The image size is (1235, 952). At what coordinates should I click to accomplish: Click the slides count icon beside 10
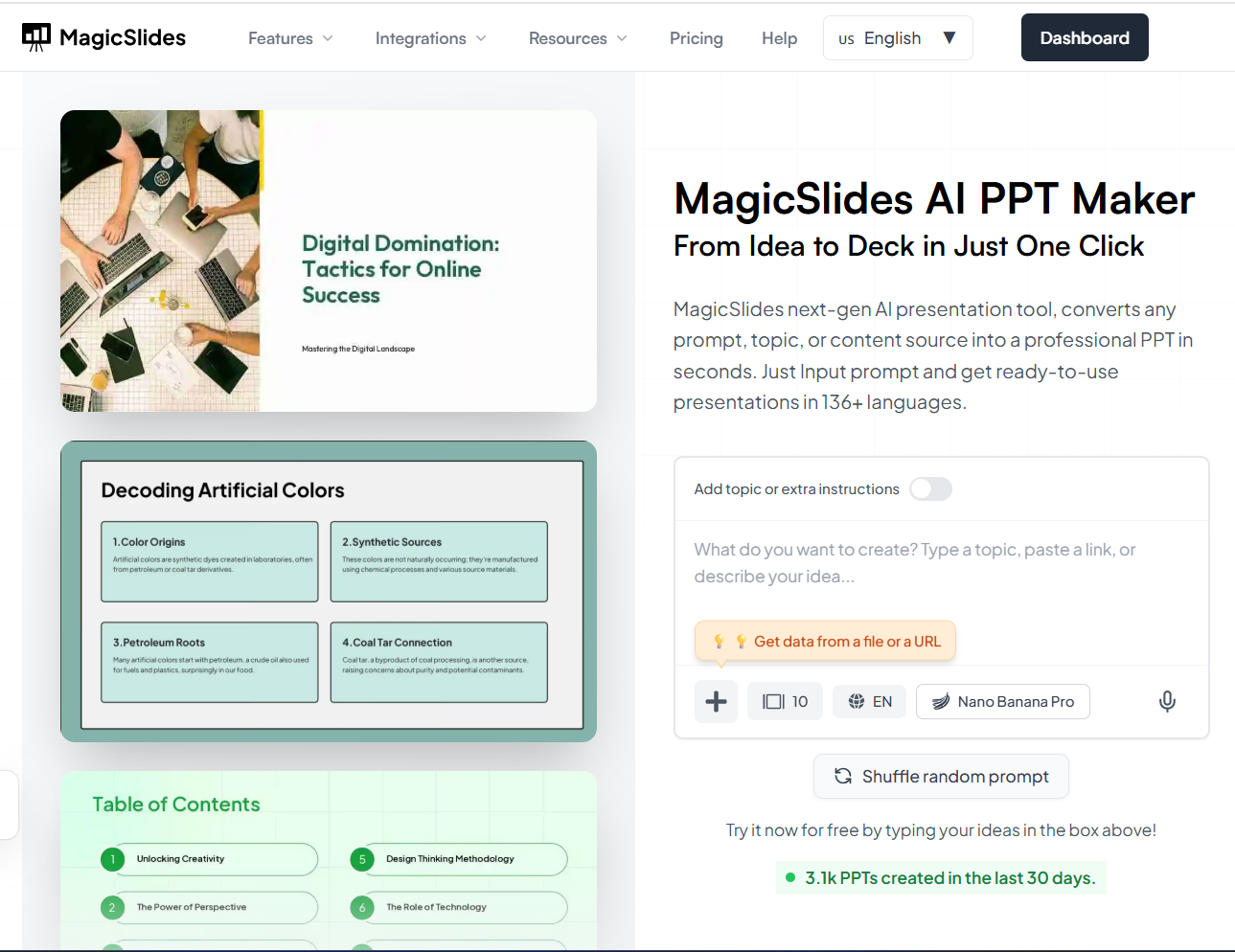(x=773, y=702)
